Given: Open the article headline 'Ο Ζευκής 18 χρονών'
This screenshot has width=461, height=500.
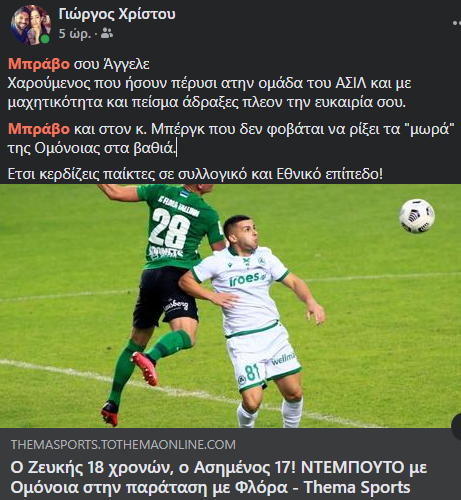Looking at the screenshot, I should (219, 477).
